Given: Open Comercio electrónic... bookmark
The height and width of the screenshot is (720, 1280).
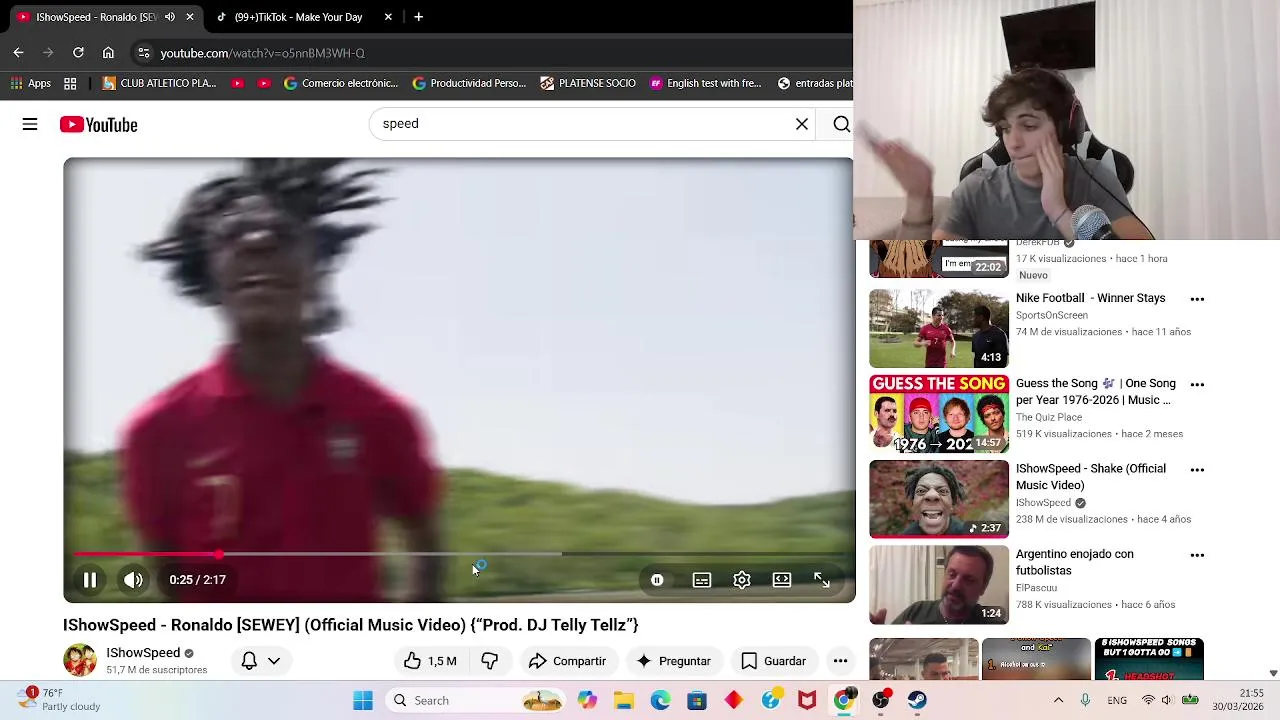Looking at the screenshot, I should point(340,83).
